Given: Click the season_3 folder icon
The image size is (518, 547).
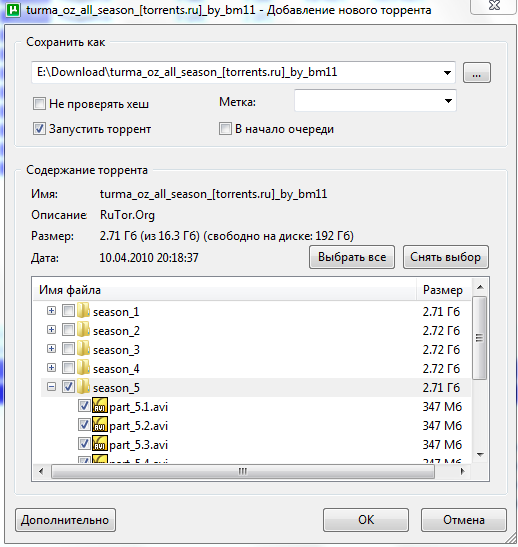Looking at the screenshot, I should tap(83, 349).
